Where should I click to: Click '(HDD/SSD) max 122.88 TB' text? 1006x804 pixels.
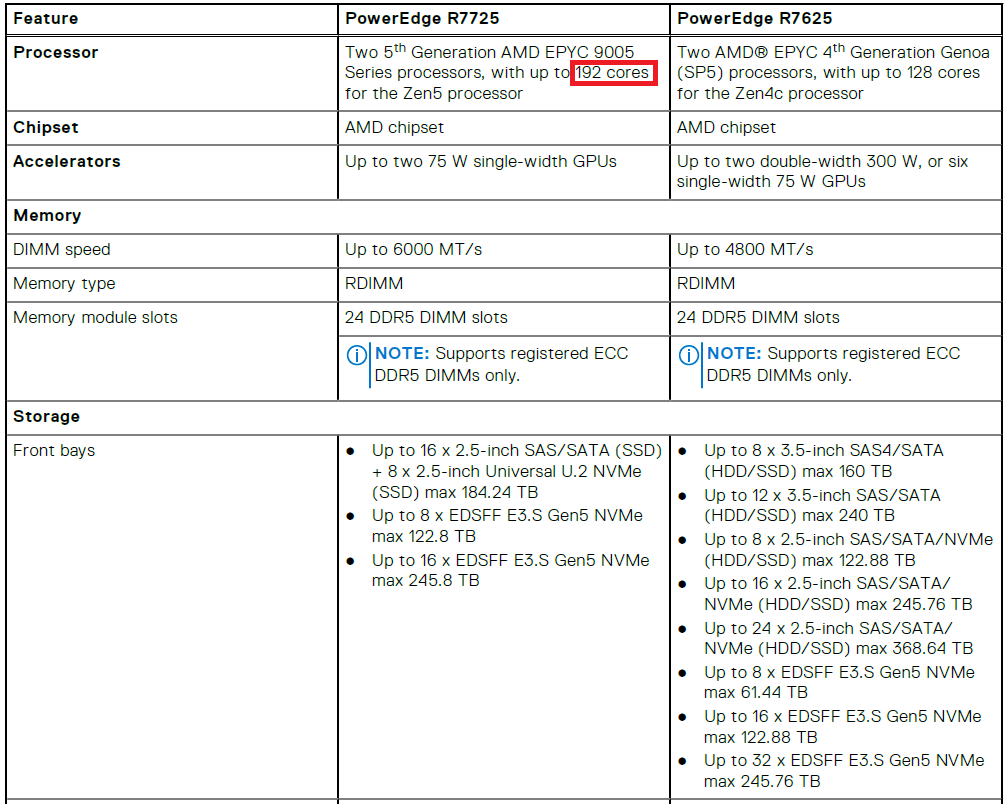pyautogui.click(x=810, y=561)
